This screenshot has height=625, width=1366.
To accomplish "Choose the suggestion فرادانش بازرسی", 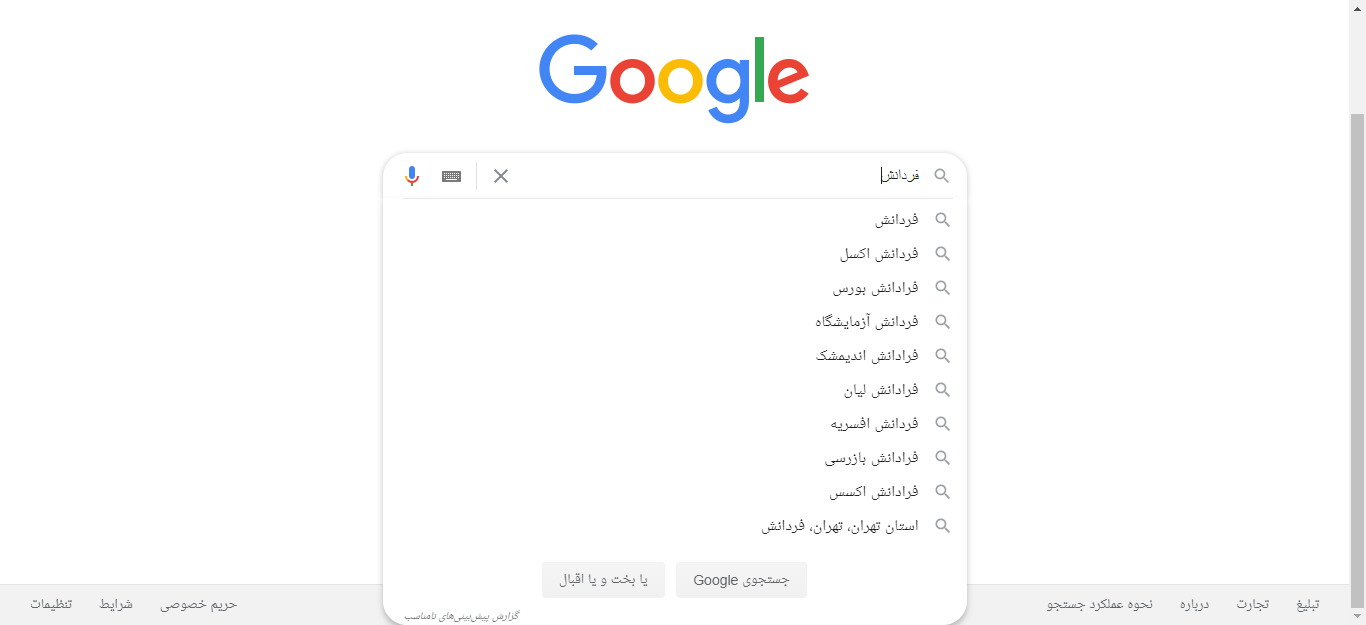I will [675, 458].
